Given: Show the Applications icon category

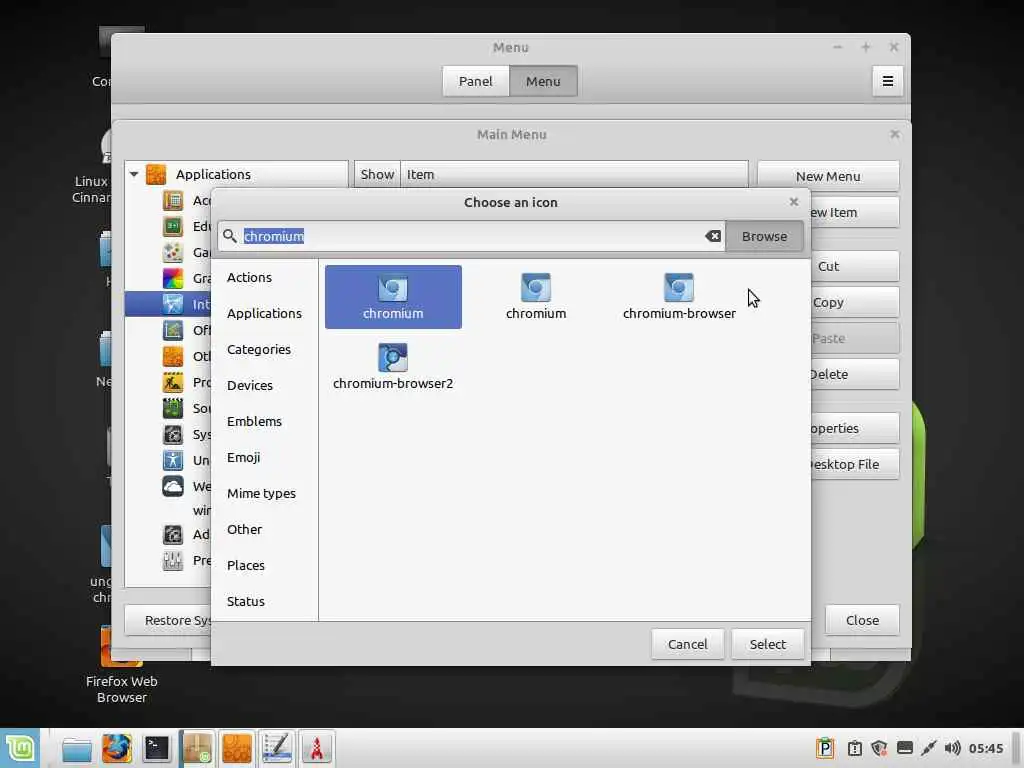Looking at the screenshot, I should 264,313.
